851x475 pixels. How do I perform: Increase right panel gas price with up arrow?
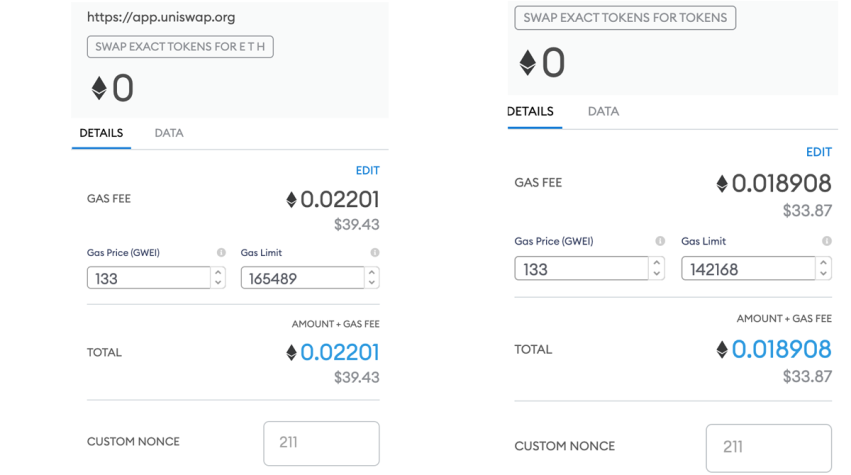click(x=657, y=263)
